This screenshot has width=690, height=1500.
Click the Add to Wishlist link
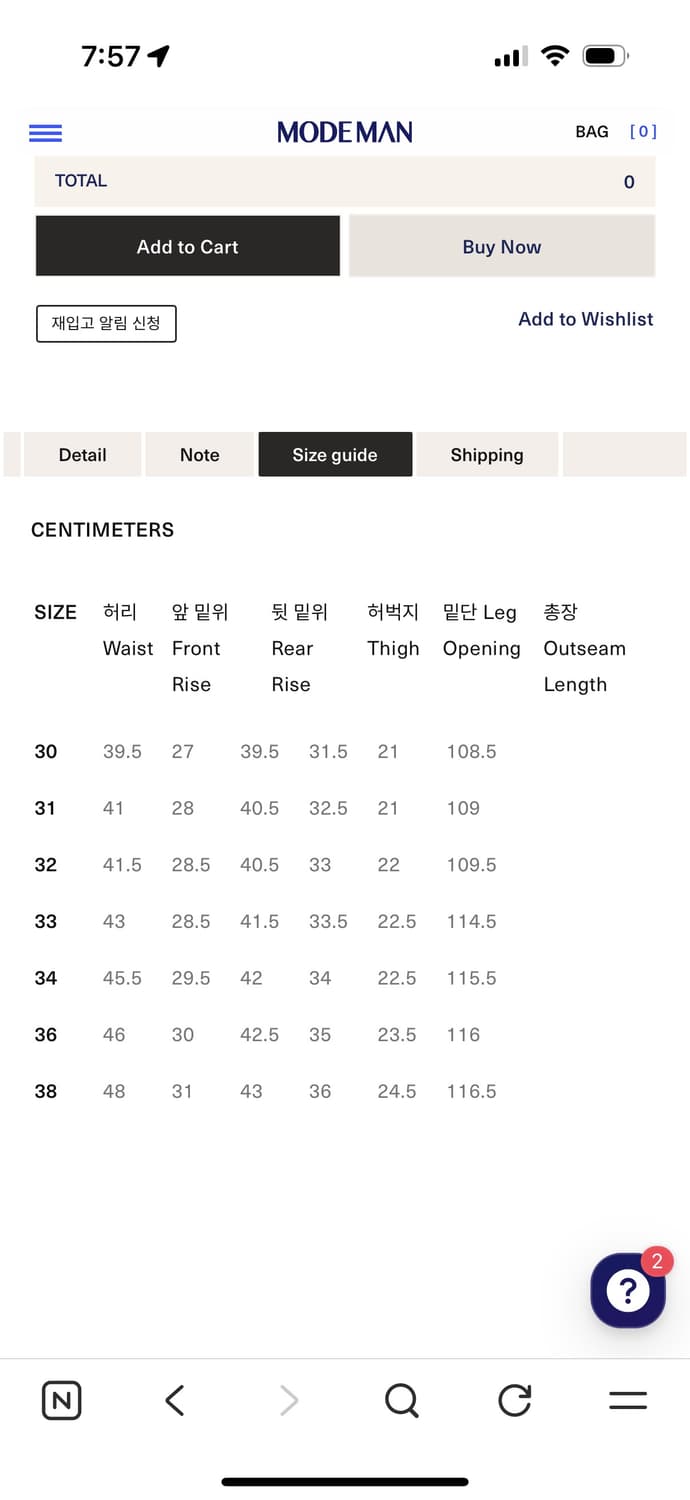(x=586, y=319)
